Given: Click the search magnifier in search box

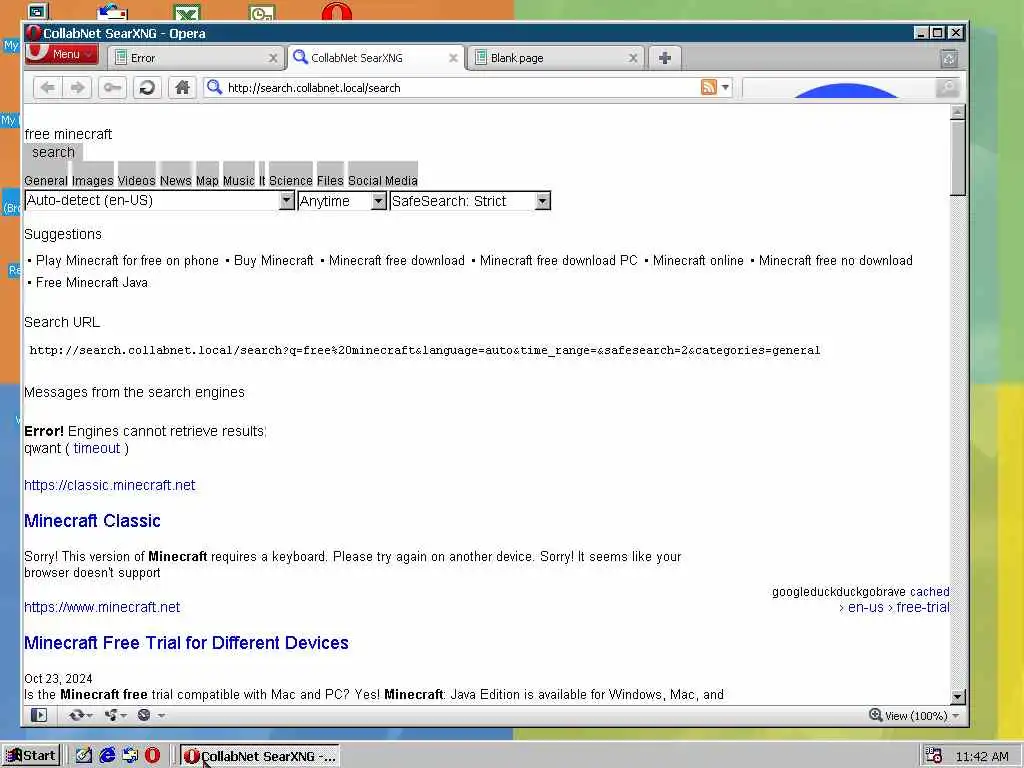Looking at the screenshot, I should (x=947, y=87).
